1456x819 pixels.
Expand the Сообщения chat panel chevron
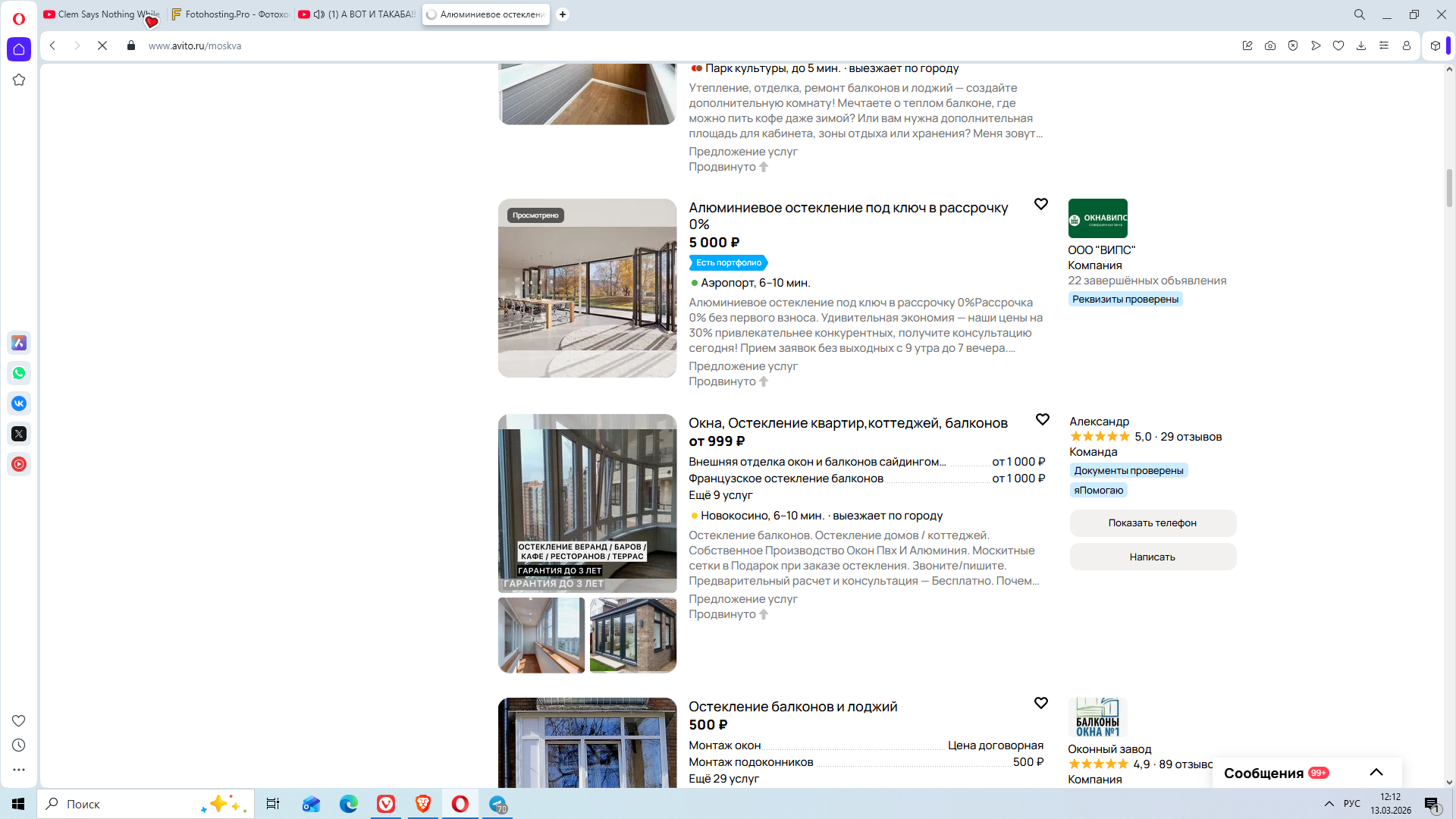[1376, 773]
